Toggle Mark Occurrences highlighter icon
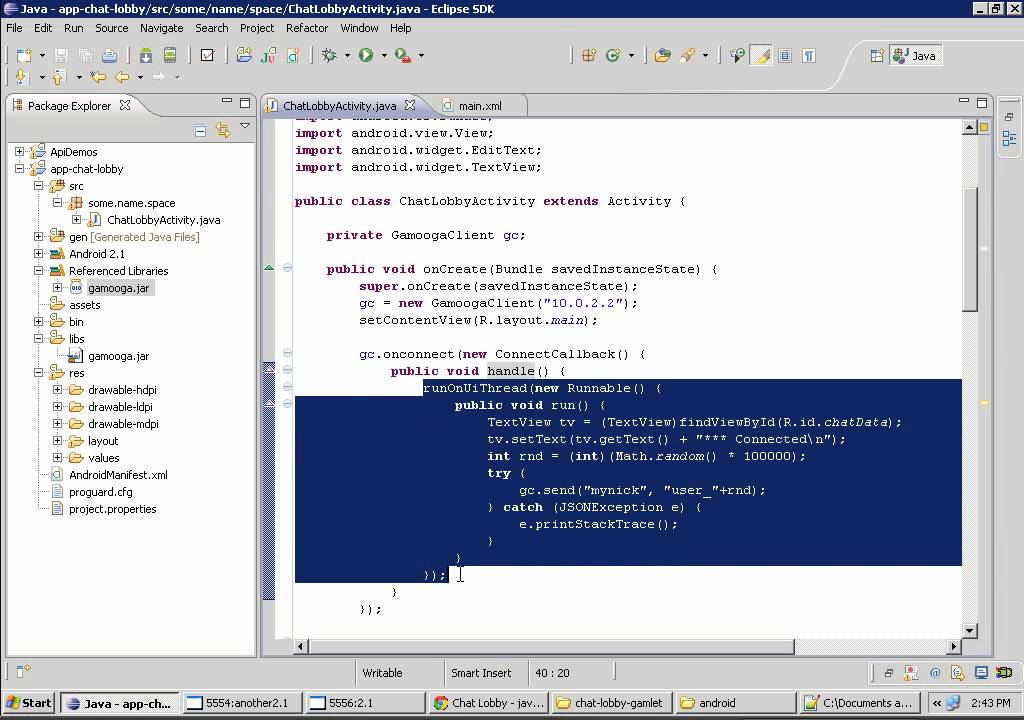 [761, 56]
